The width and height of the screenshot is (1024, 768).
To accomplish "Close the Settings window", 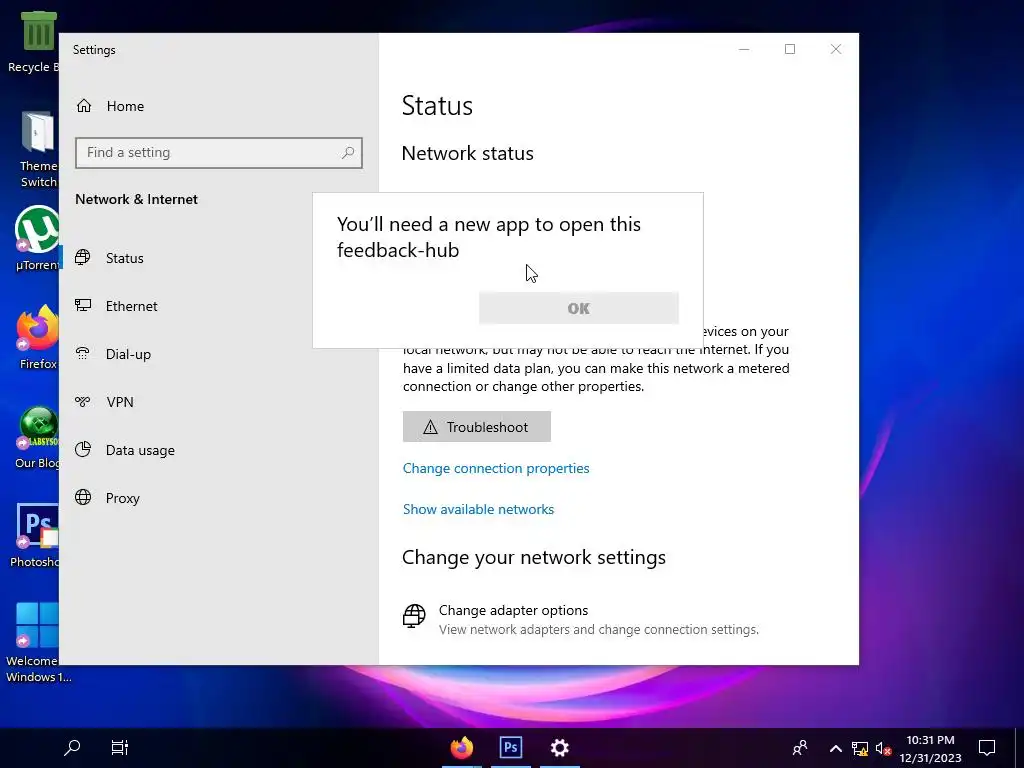I will (x=835, y=49).
